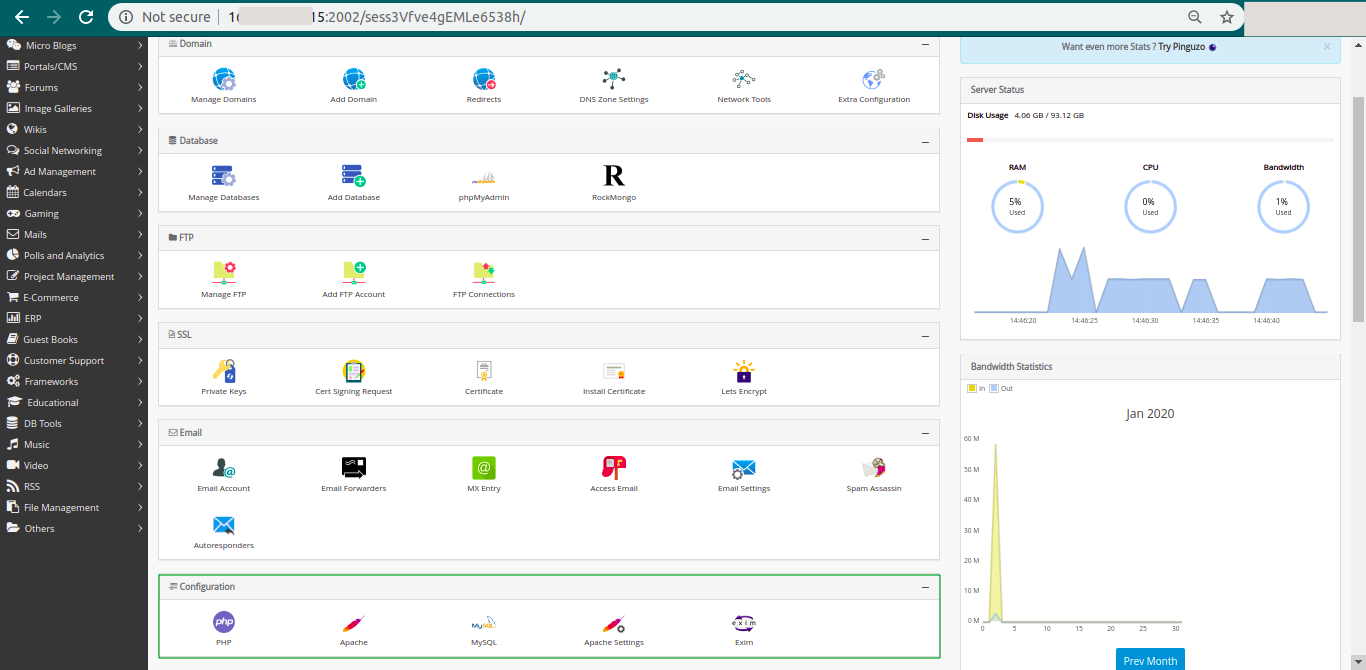Expand E-Commerce sidebar category
The width and height of the screenshot is (1366, 670).
[x=73, y=297]
